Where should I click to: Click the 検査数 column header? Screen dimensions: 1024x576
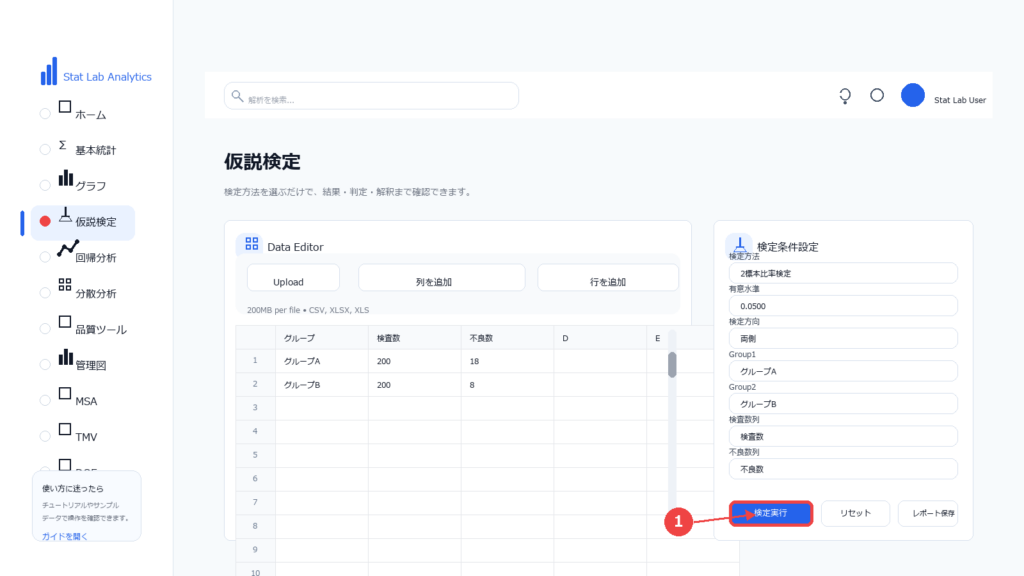415,338
